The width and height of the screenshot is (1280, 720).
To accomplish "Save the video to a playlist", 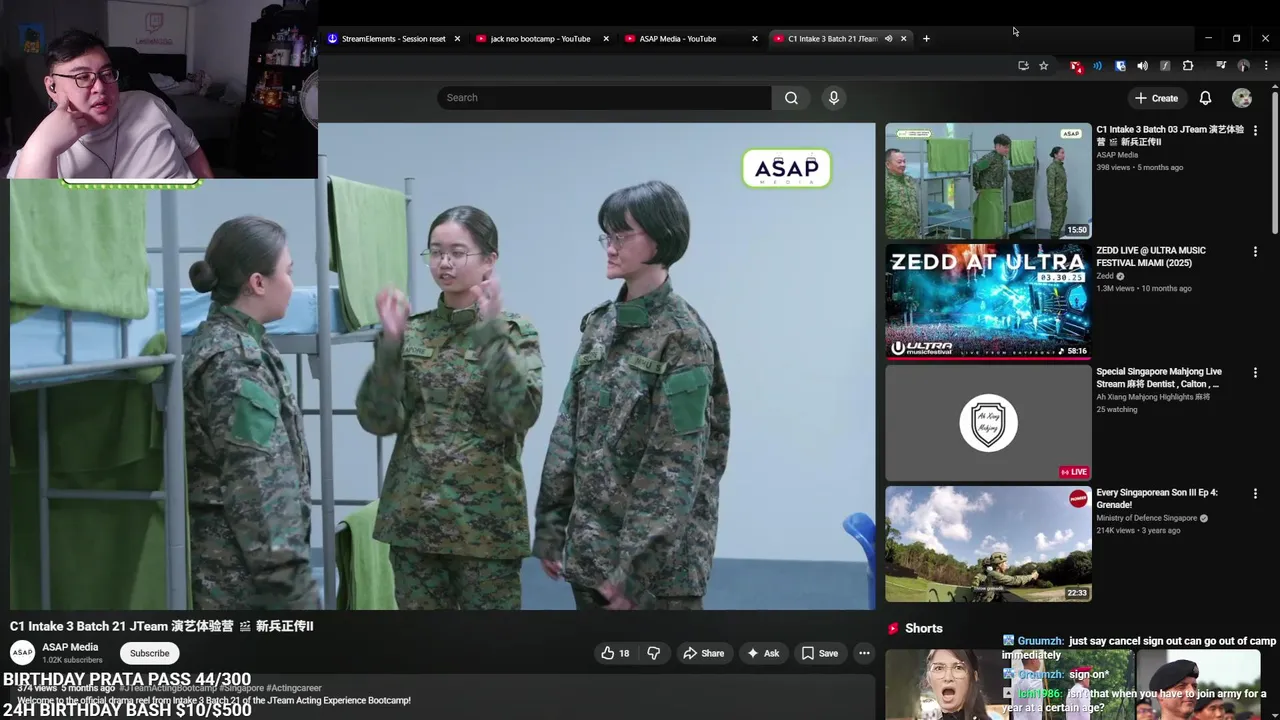I will click(x=820, y=653).
